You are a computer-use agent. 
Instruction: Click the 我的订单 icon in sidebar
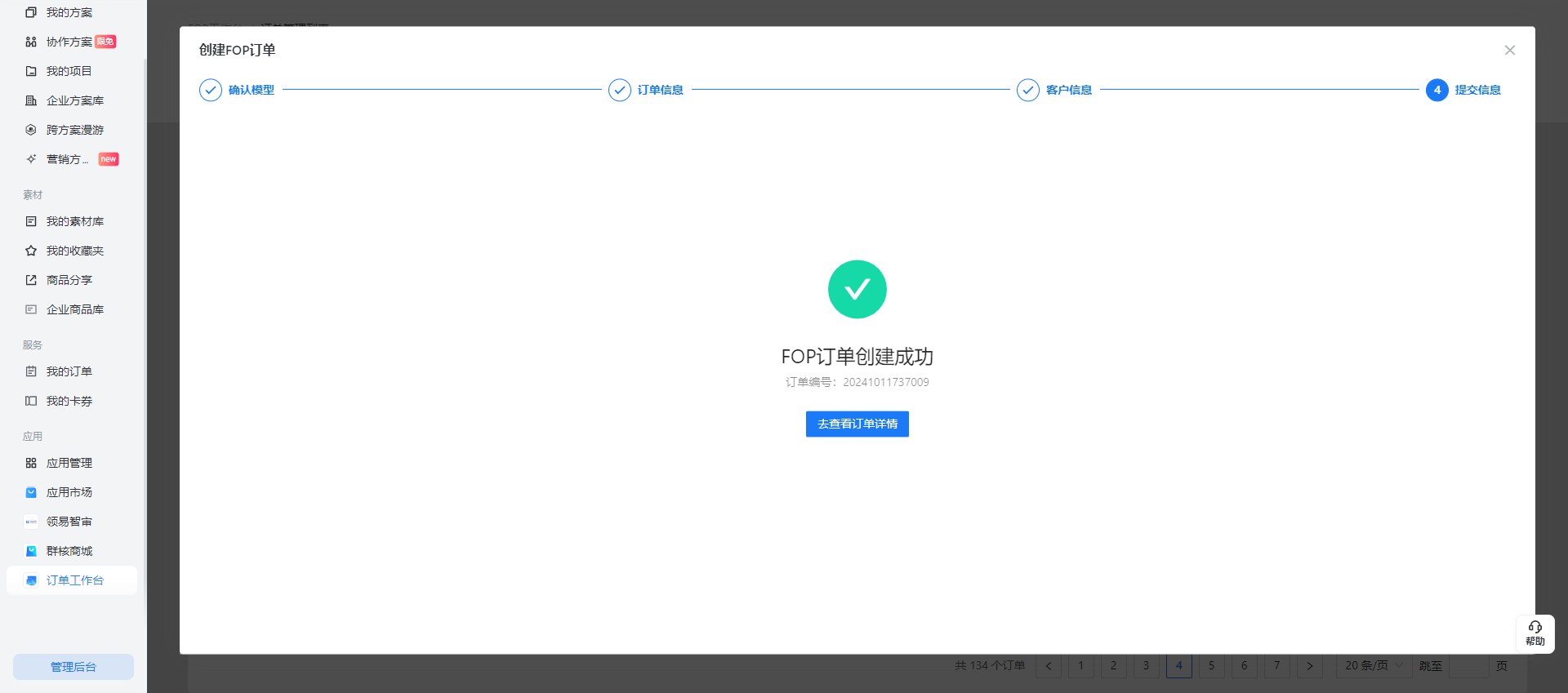click(x=31, y=371)
